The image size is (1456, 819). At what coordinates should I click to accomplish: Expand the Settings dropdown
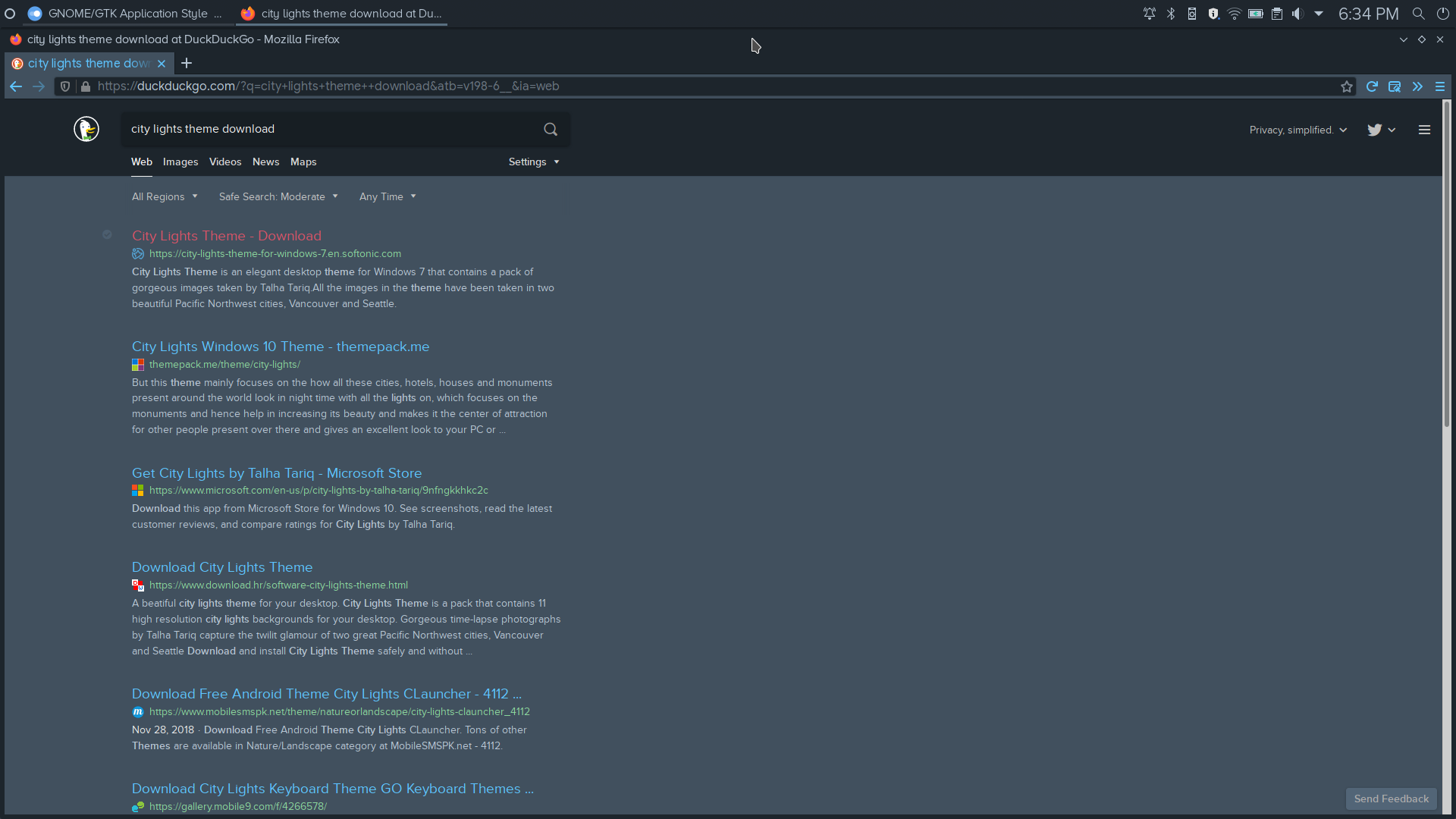pyautogui.click(x=534, y=162)
